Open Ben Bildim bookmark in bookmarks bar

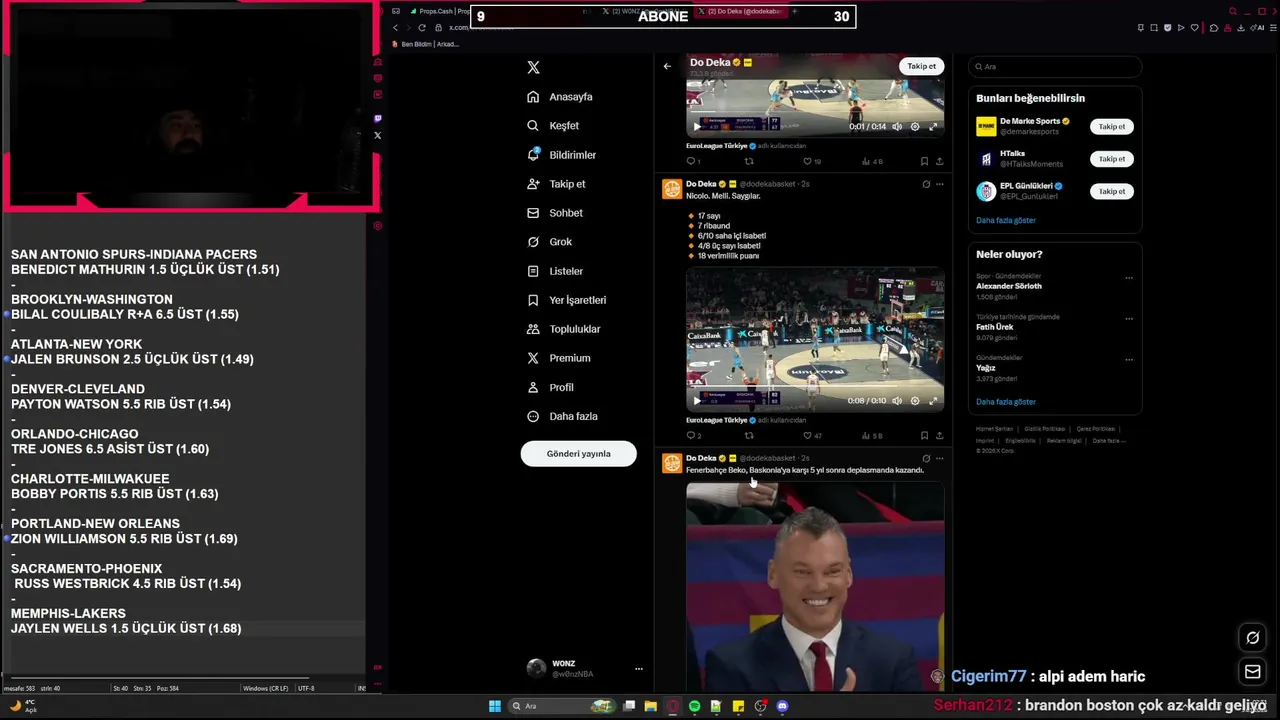426,44
